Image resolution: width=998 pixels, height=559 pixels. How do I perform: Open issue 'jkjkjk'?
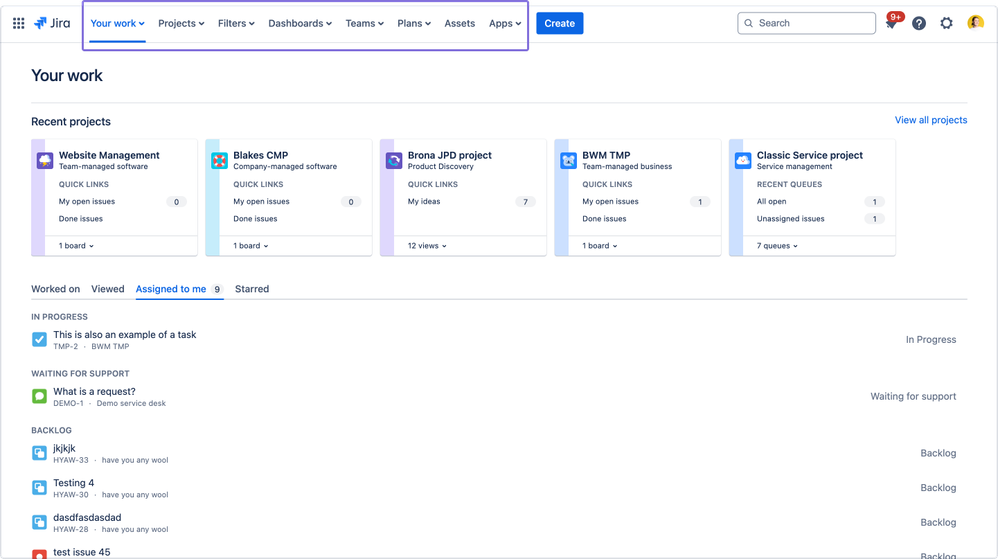(x=64, y=448)
